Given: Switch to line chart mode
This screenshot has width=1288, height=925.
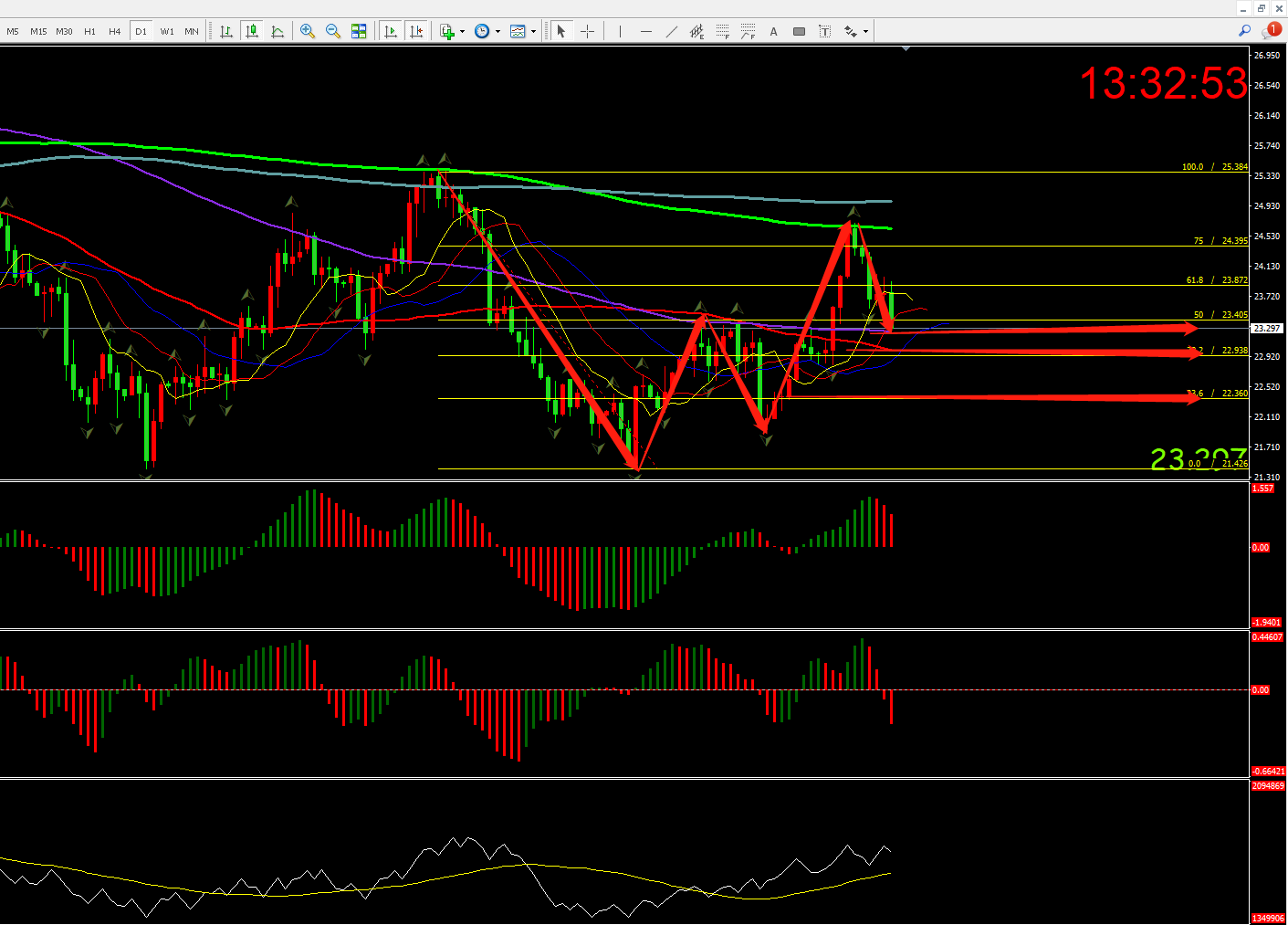Looking at the screenshot, I should tap(277, 31).
